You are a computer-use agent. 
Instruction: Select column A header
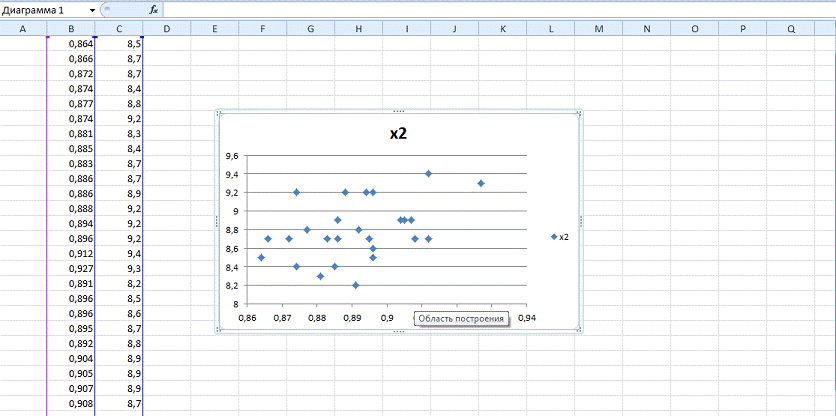coord(23,29)
